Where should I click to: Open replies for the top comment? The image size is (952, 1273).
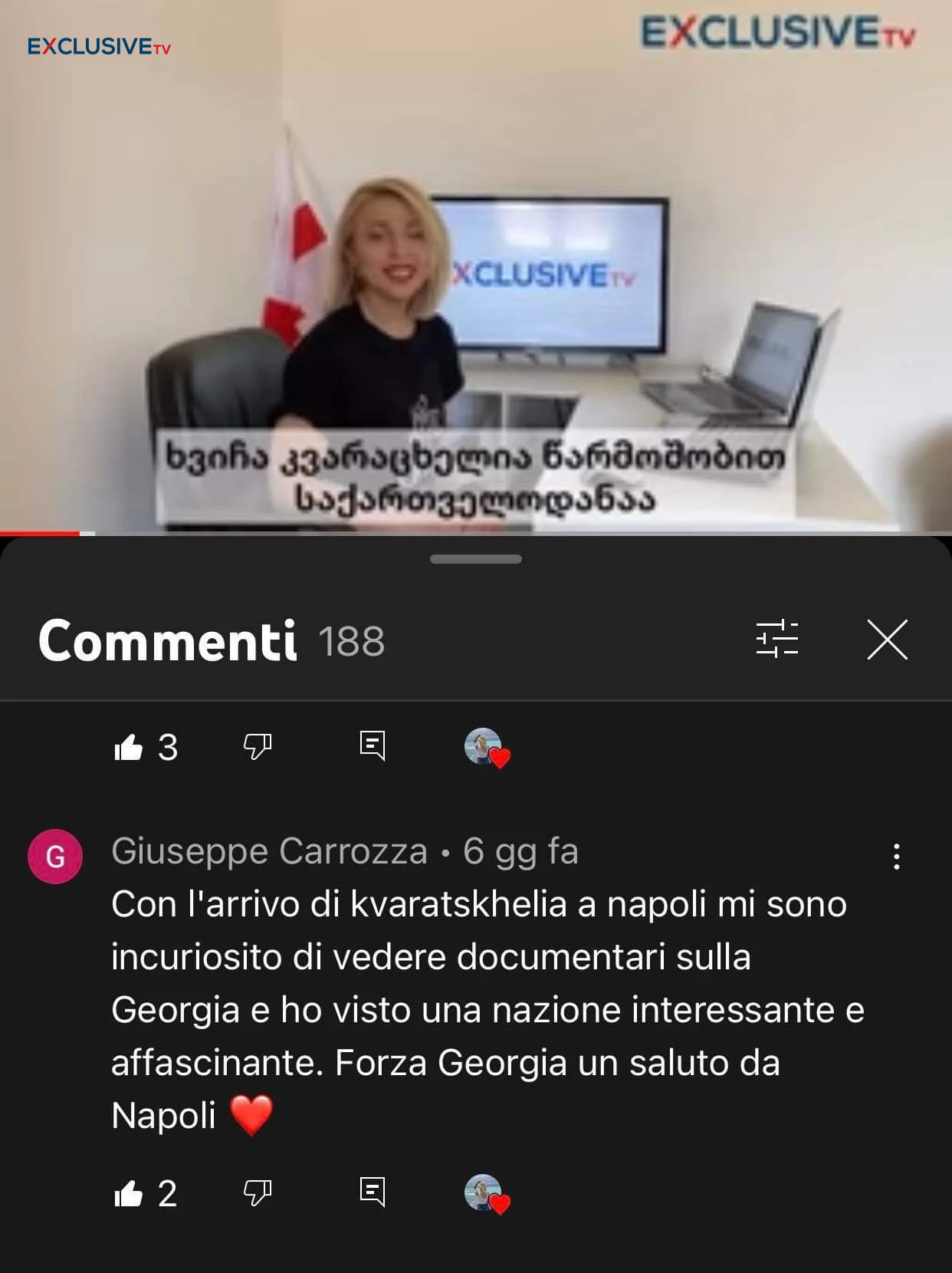pyautogui.click(x=373, y=745)
